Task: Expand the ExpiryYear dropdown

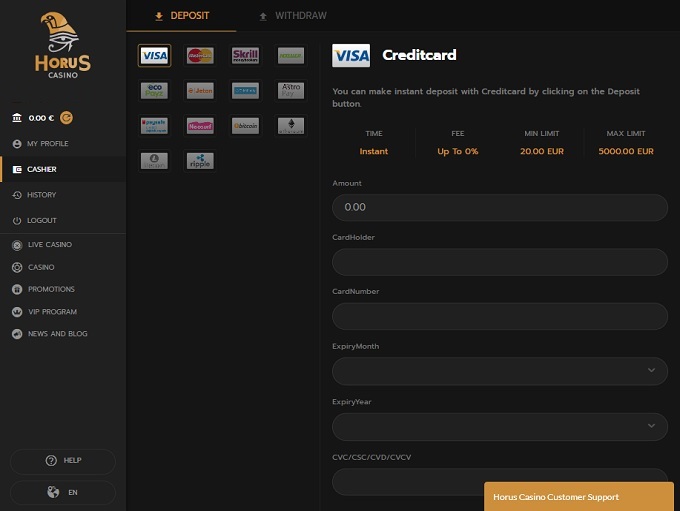Action: (x=499, y=426)
